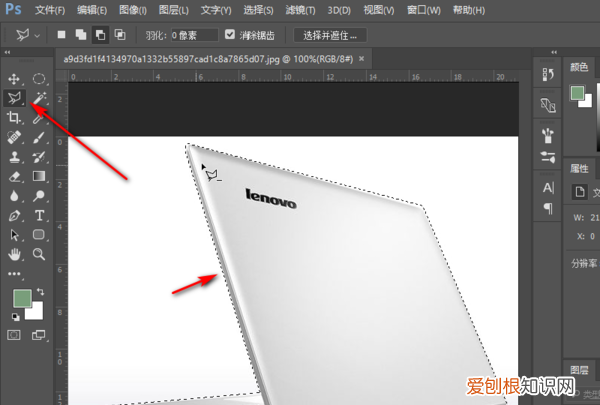The width and height of the screenshot is (600, 405).
Task: Open the 3D panel icon
Action: (548, 105)
